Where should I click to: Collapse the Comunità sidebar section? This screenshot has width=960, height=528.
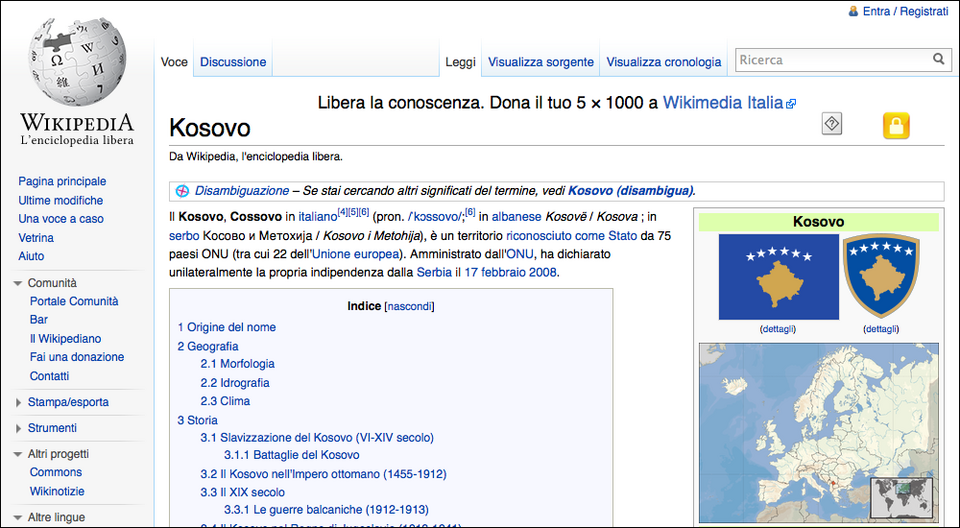18,283
